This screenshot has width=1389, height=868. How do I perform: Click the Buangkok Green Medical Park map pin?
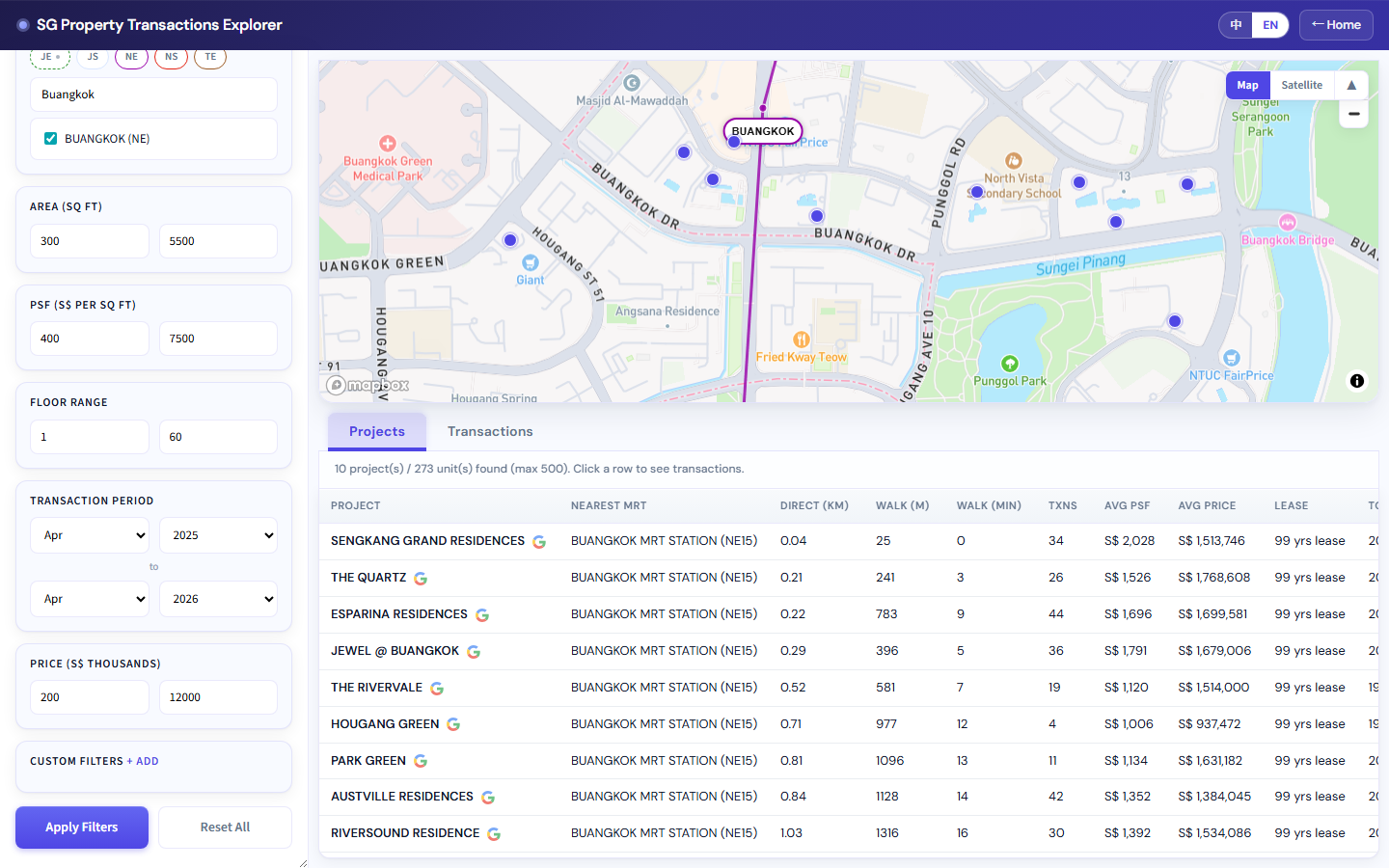point(388,143)
